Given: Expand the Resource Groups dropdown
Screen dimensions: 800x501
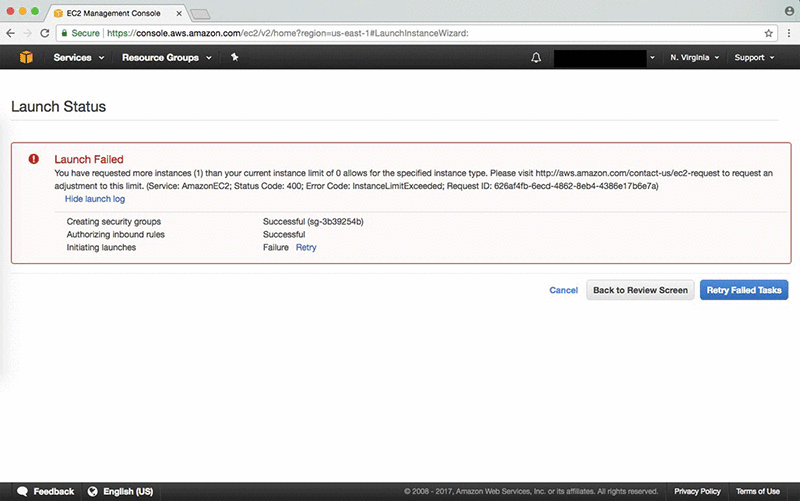Looking at the screenshot, I should point(167,58).
